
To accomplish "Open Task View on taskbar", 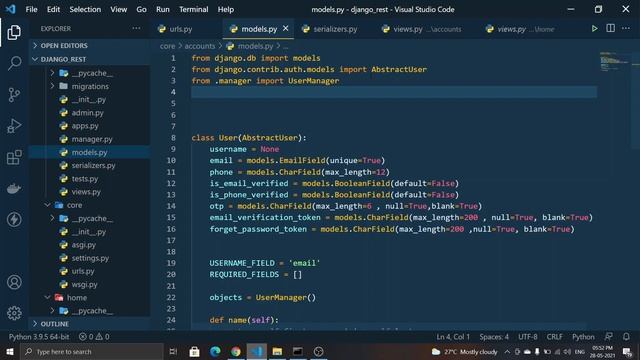I will (x=173, y=351).
